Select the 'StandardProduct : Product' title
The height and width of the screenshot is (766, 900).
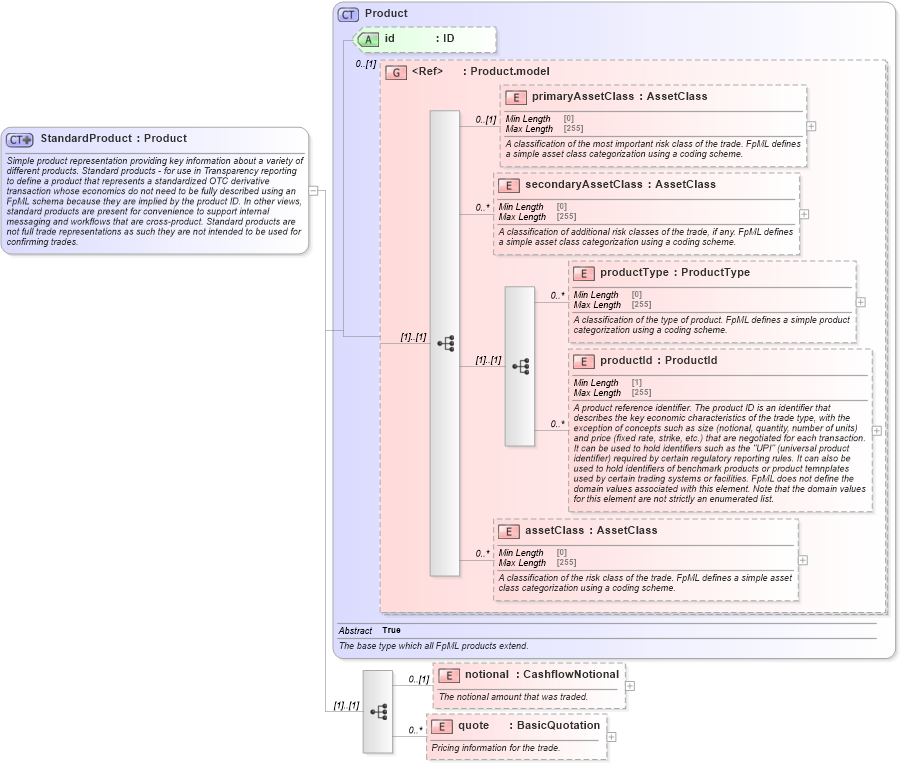(114, 138)
